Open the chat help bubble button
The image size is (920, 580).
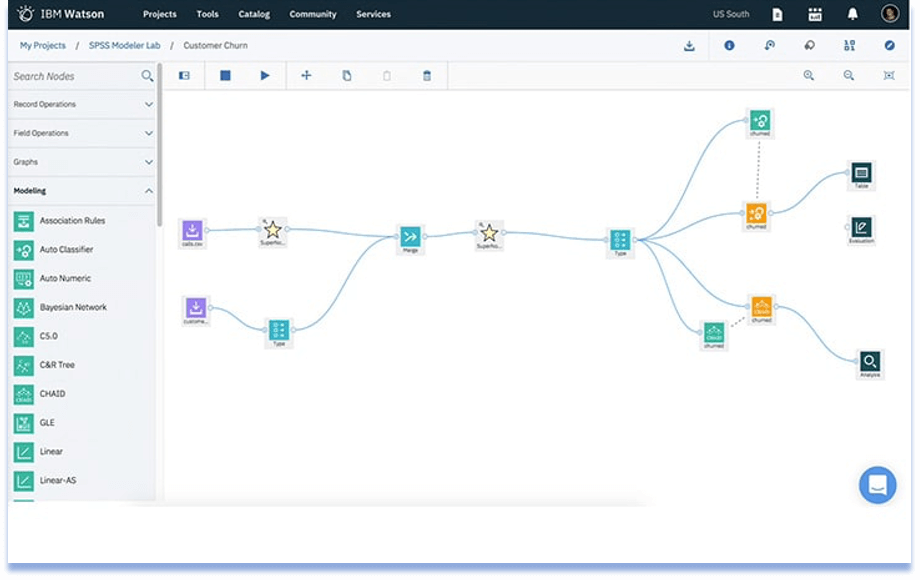877,485
